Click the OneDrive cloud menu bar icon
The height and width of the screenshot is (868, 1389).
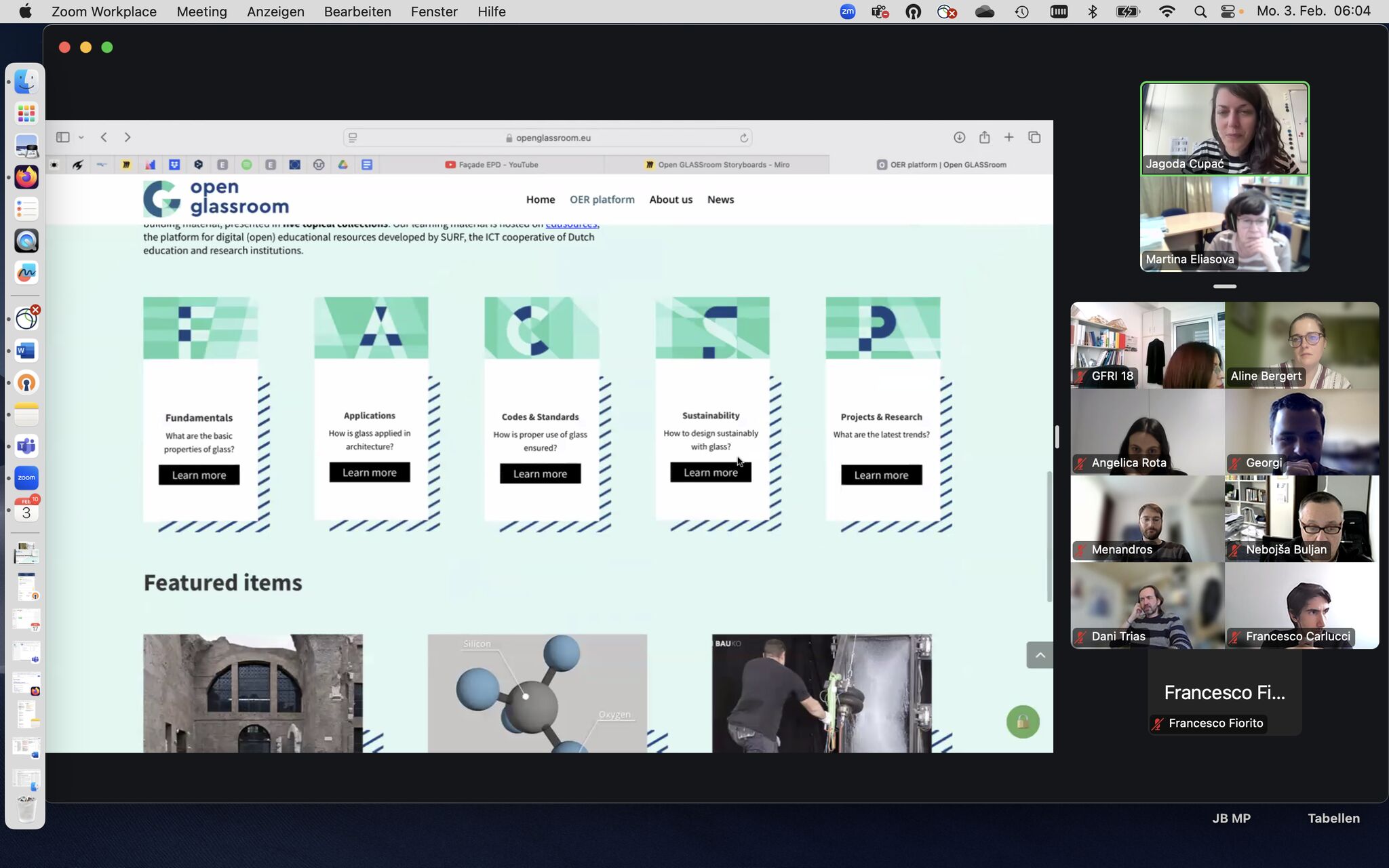click(x=985, y=12)
